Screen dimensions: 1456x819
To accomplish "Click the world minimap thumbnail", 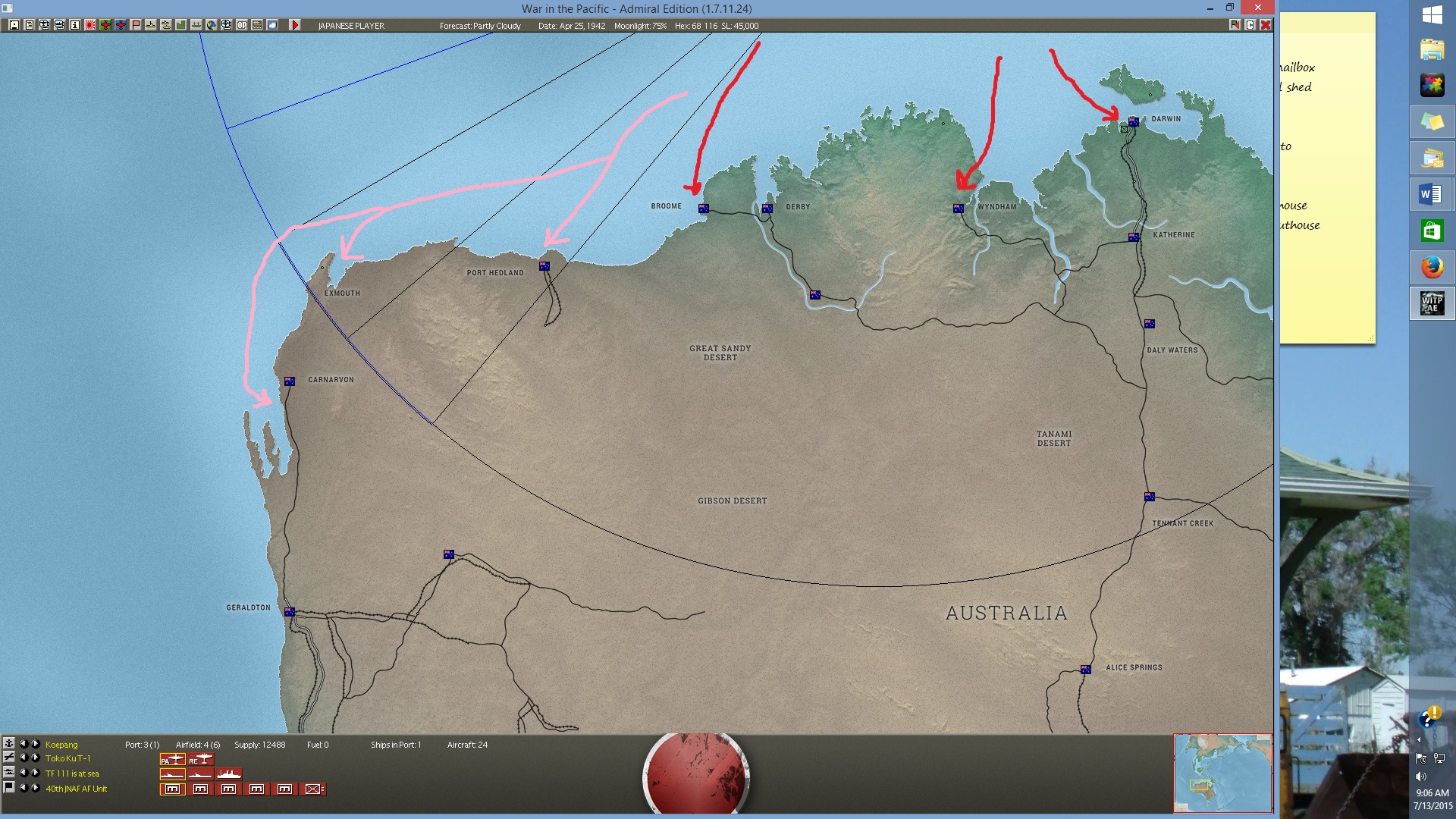I will pyautogui.click(x=1222, y=773).
